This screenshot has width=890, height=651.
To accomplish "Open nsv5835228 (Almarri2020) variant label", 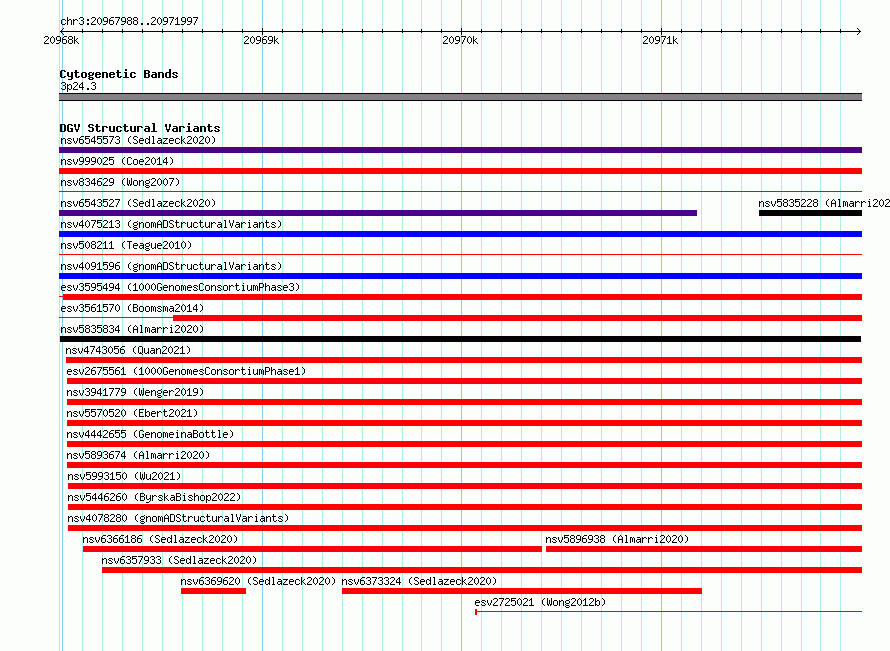I will (x=824, y=203).
